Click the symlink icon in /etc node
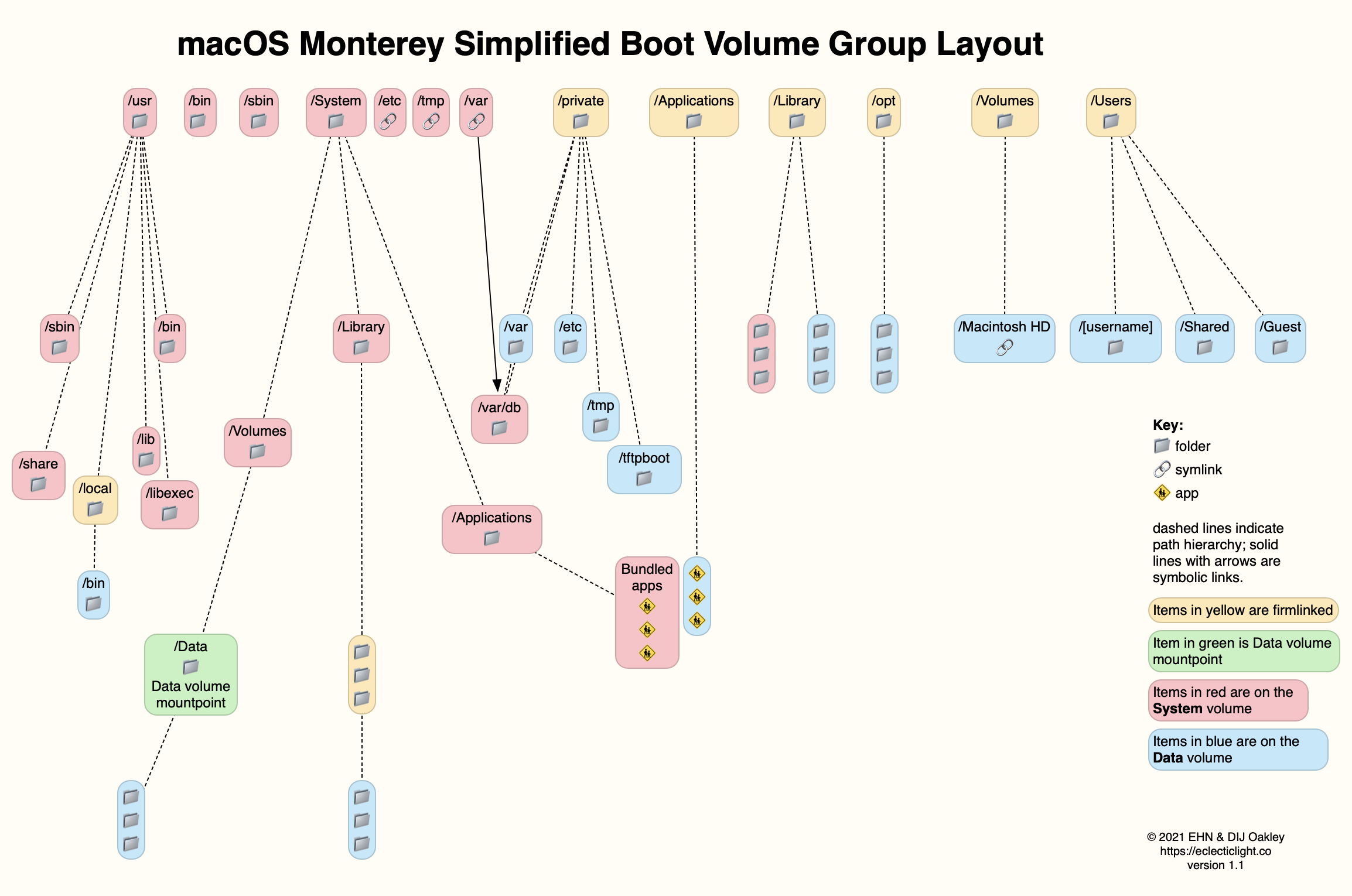This screenshot has height=896, width=1352. click(388, 121)
